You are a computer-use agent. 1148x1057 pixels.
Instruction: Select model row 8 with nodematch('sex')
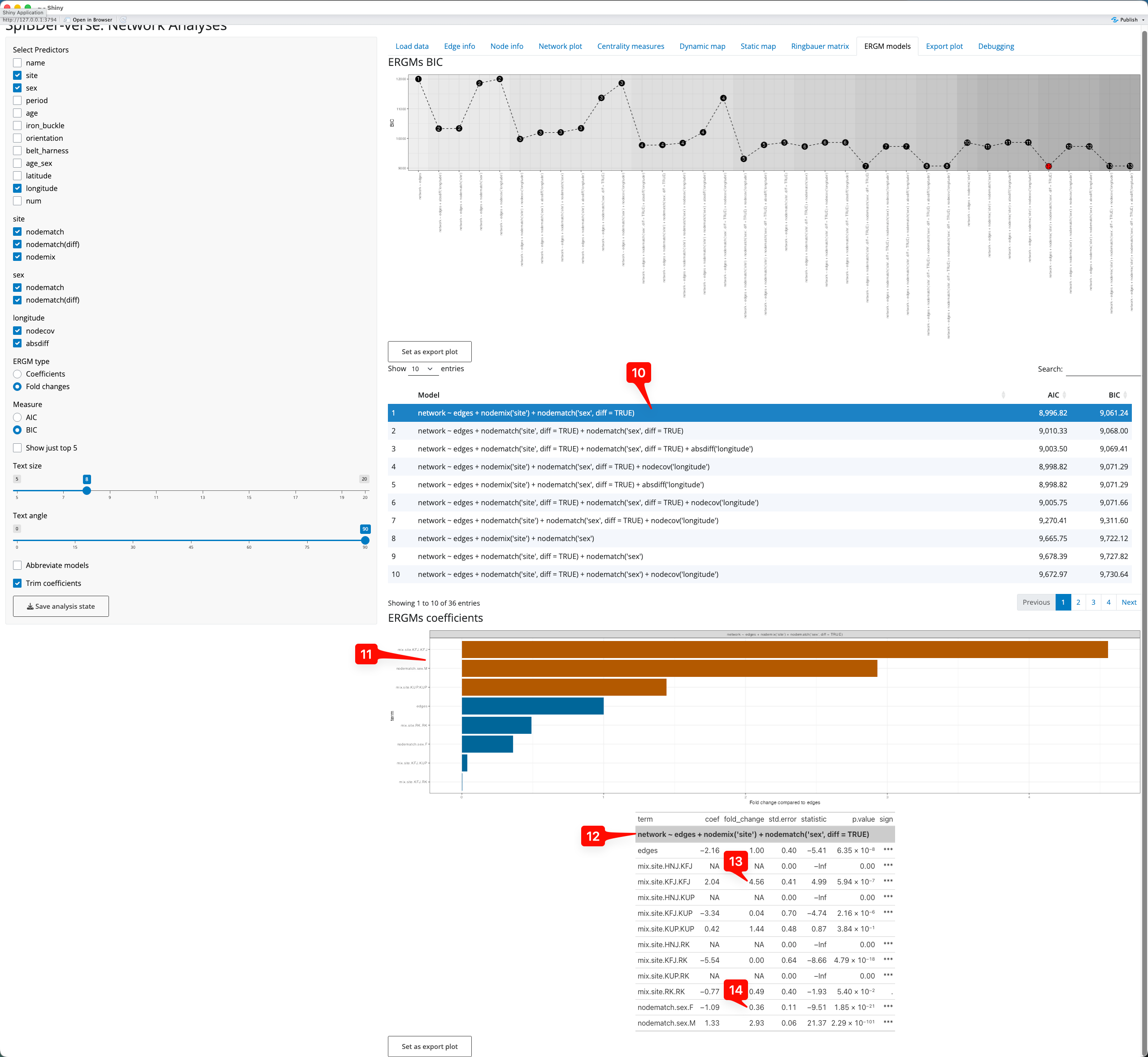759,538
